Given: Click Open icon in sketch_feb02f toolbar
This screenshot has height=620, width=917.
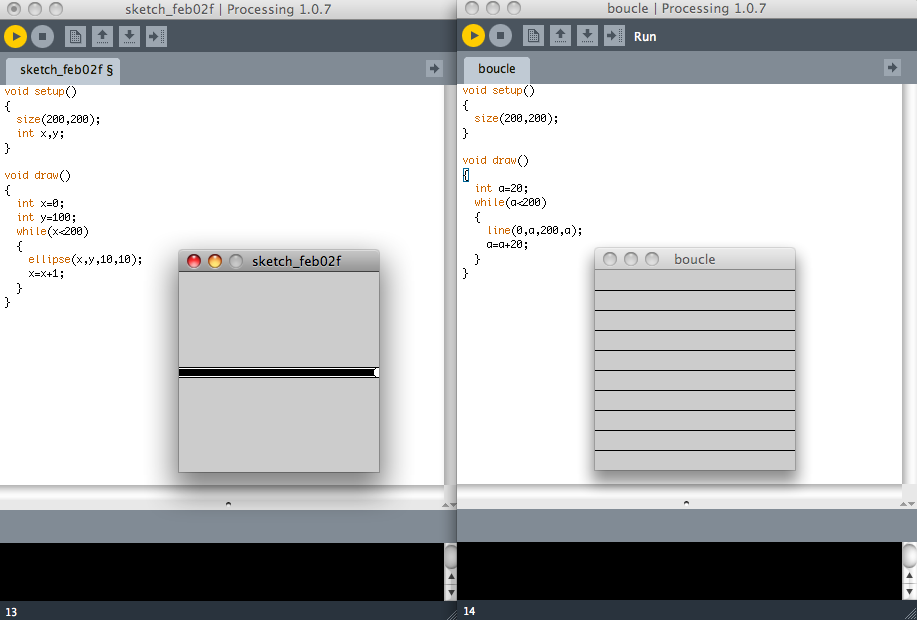Looking at the screenshot, I should coord(102,37).
